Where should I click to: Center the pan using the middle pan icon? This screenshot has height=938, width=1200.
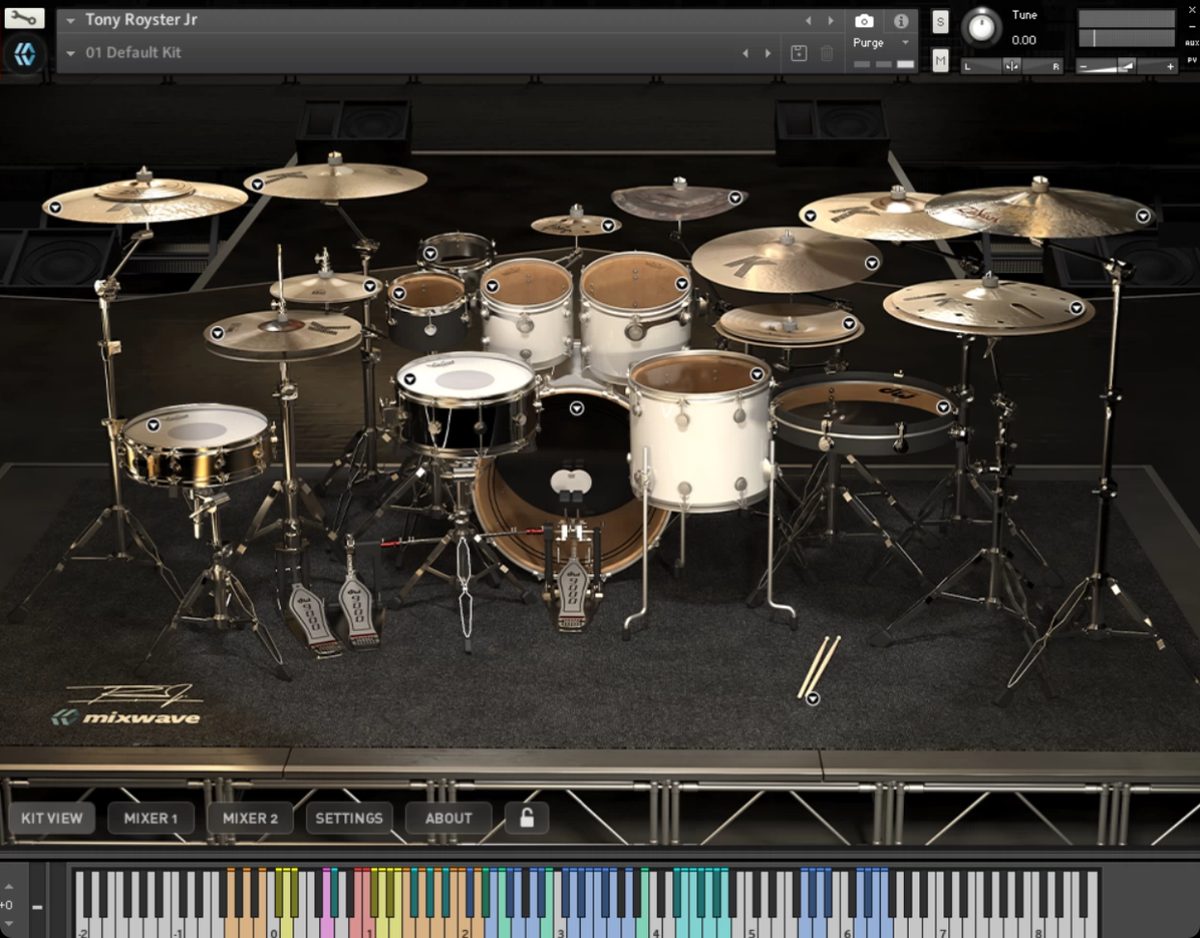click(1012, 66)
